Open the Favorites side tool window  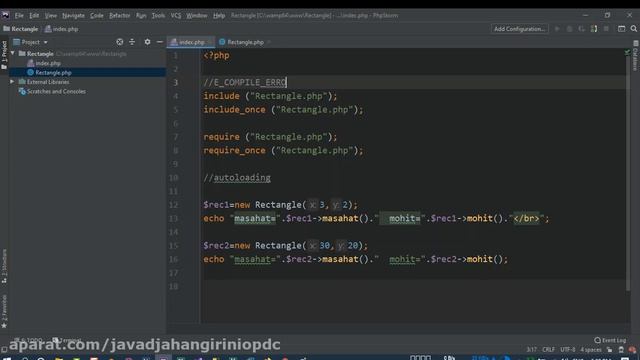[x=4, y=311]
